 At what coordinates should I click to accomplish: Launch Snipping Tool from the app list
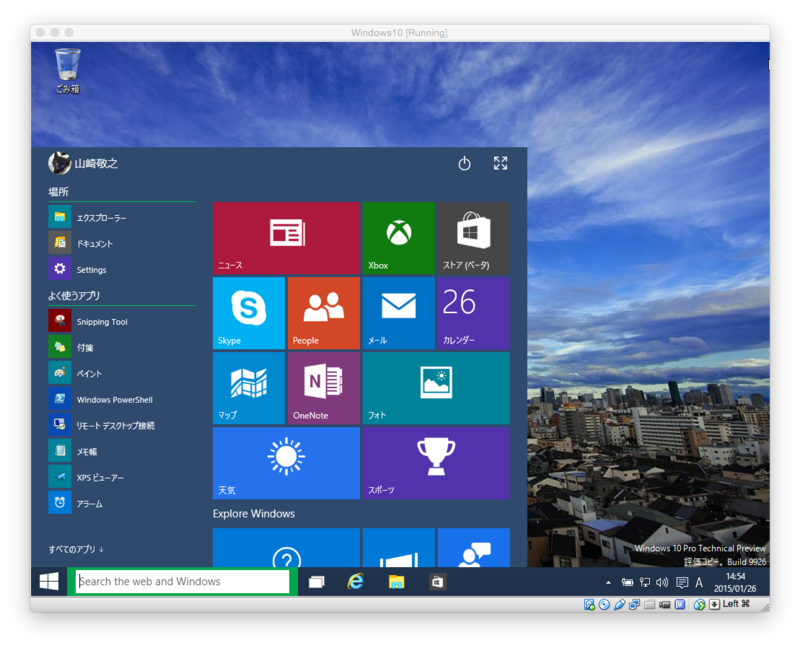coord(121,321)
